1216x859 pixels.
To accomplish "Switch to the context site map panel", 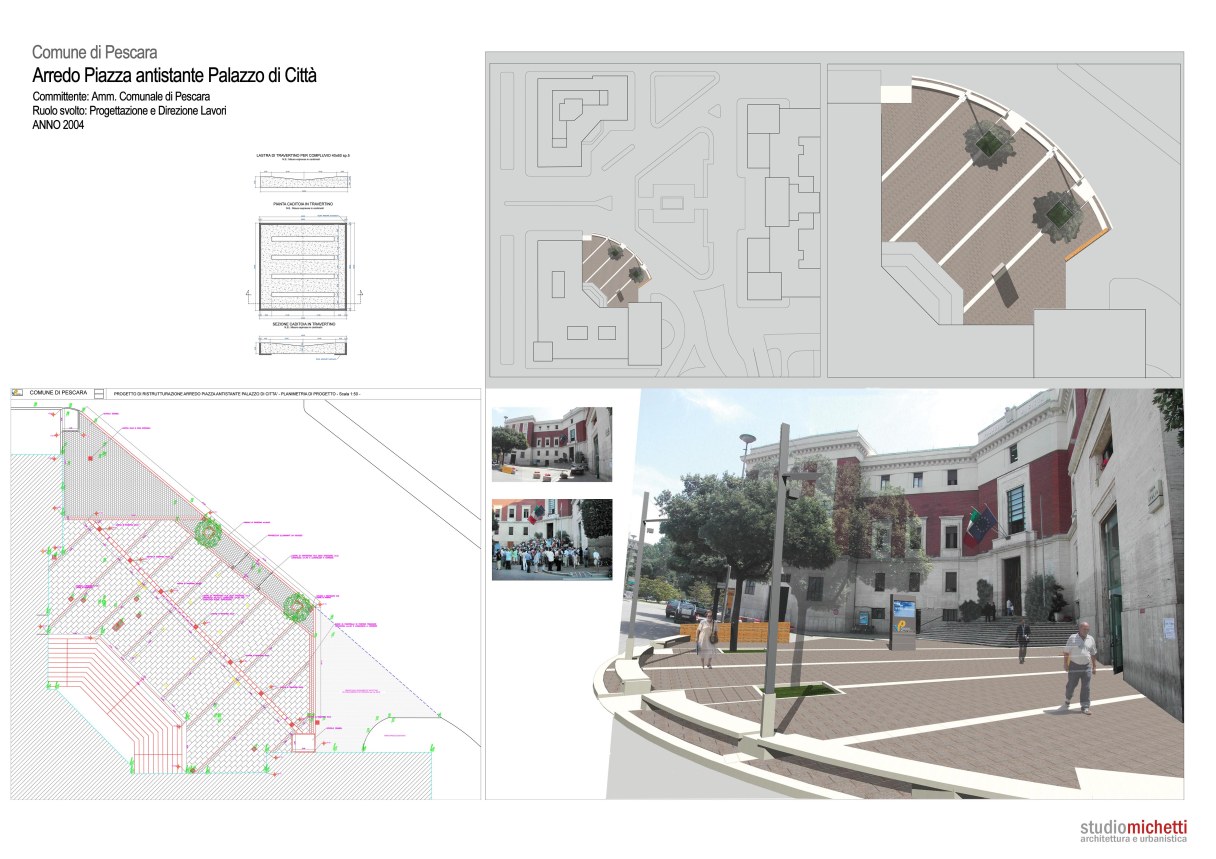I will pyautogui.click(x=655, y=215).
